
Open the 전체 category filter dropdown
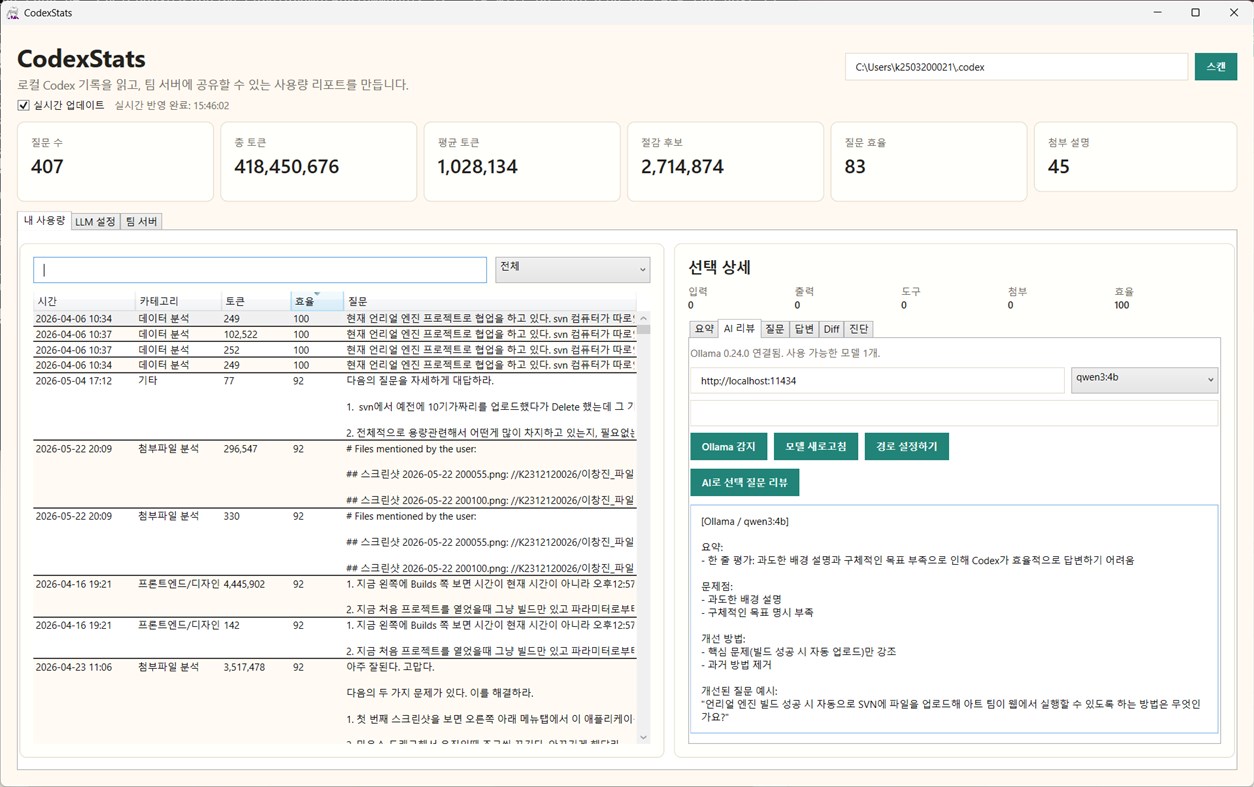(572, 269)
